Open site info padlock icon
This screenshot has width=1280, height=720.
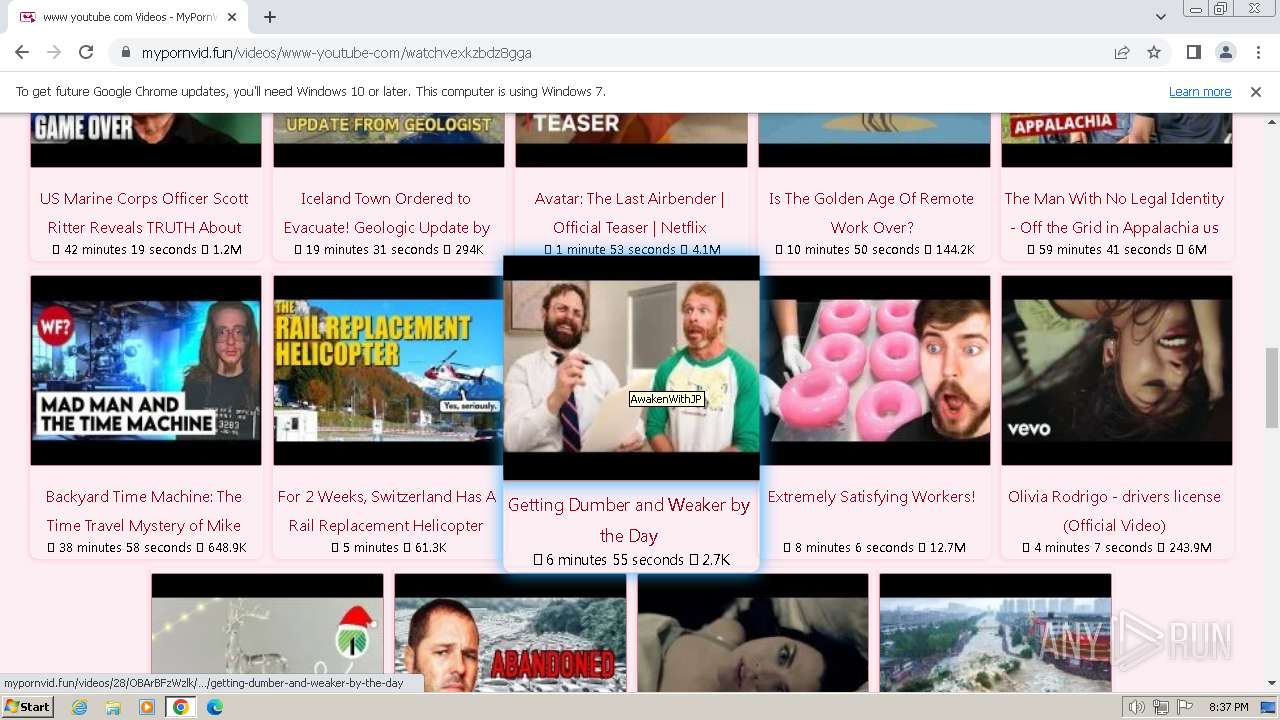point(125,52)
